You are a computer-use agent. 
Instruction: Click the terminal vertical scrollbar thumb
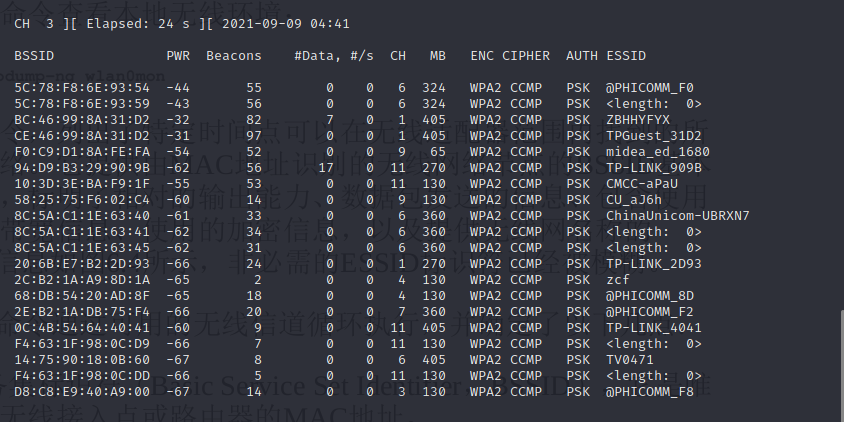click(x=841, y=366)
